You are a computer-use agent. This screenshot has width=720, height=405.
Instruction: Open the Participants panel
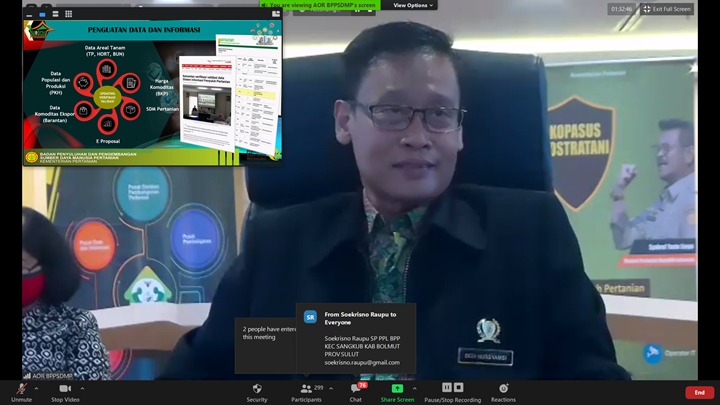point(306,389)
